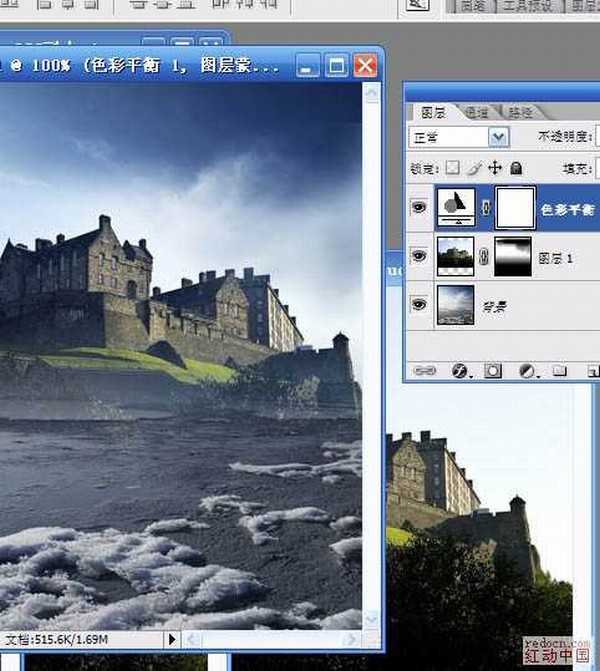600x671 pixels.
Task: Click add layer mask icon
Action: (x=492, y=370)
